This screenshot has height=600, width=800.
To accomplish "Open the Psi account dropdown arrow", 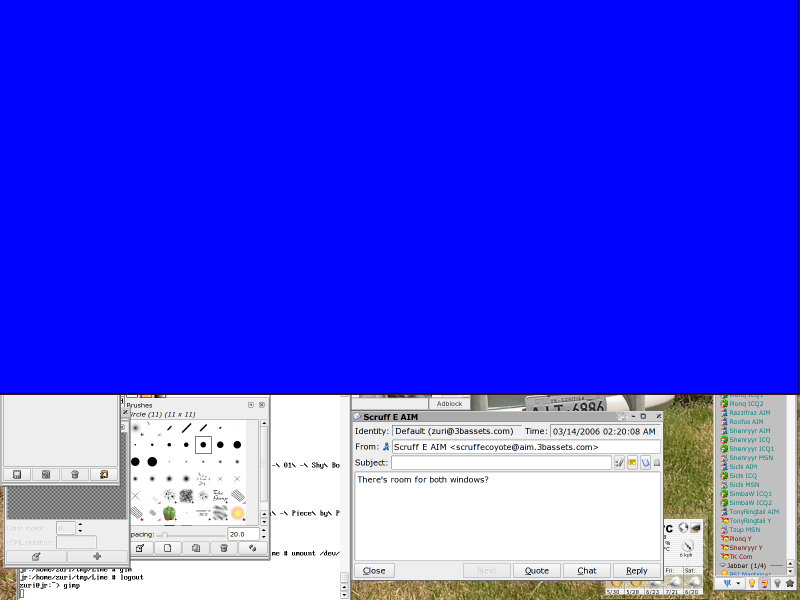I will pyautogui.click(x=737, y=583).
